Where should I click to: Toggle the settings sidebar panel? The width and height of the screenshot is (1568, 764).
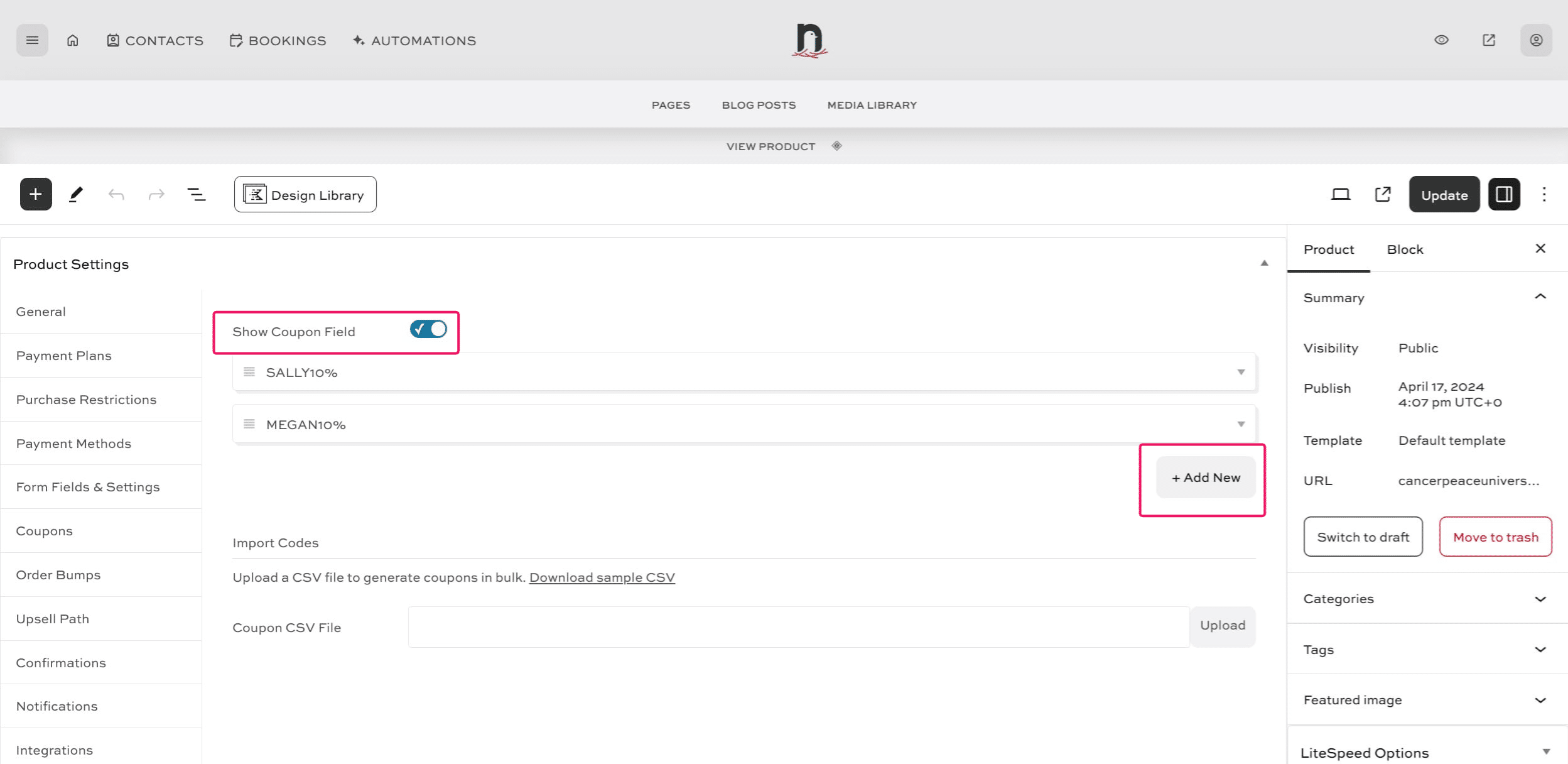[x=1504, y=194]
